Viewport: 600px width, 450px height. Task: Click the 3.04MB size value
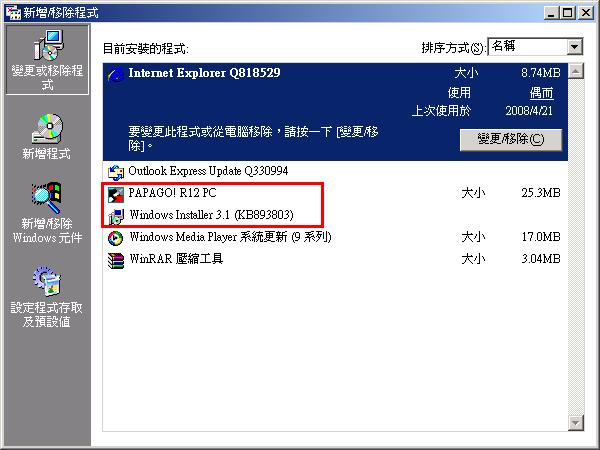[541, 259]
